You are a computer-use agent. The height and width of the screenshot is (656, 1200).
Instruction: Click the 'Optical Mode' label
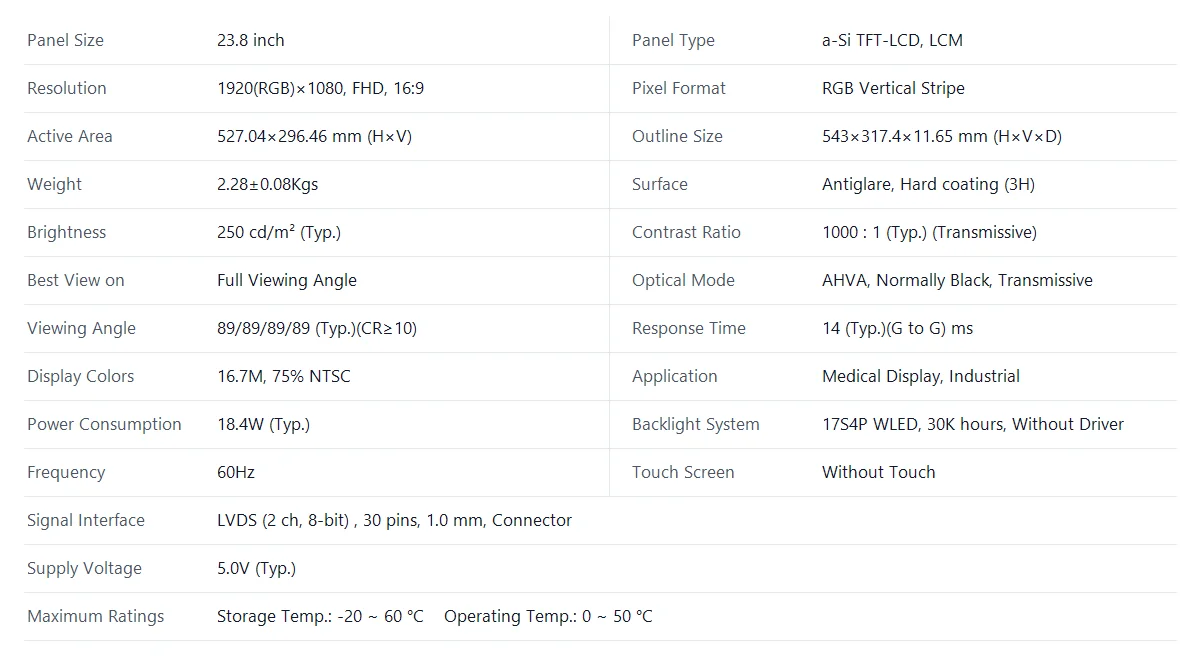coord(683,280)
